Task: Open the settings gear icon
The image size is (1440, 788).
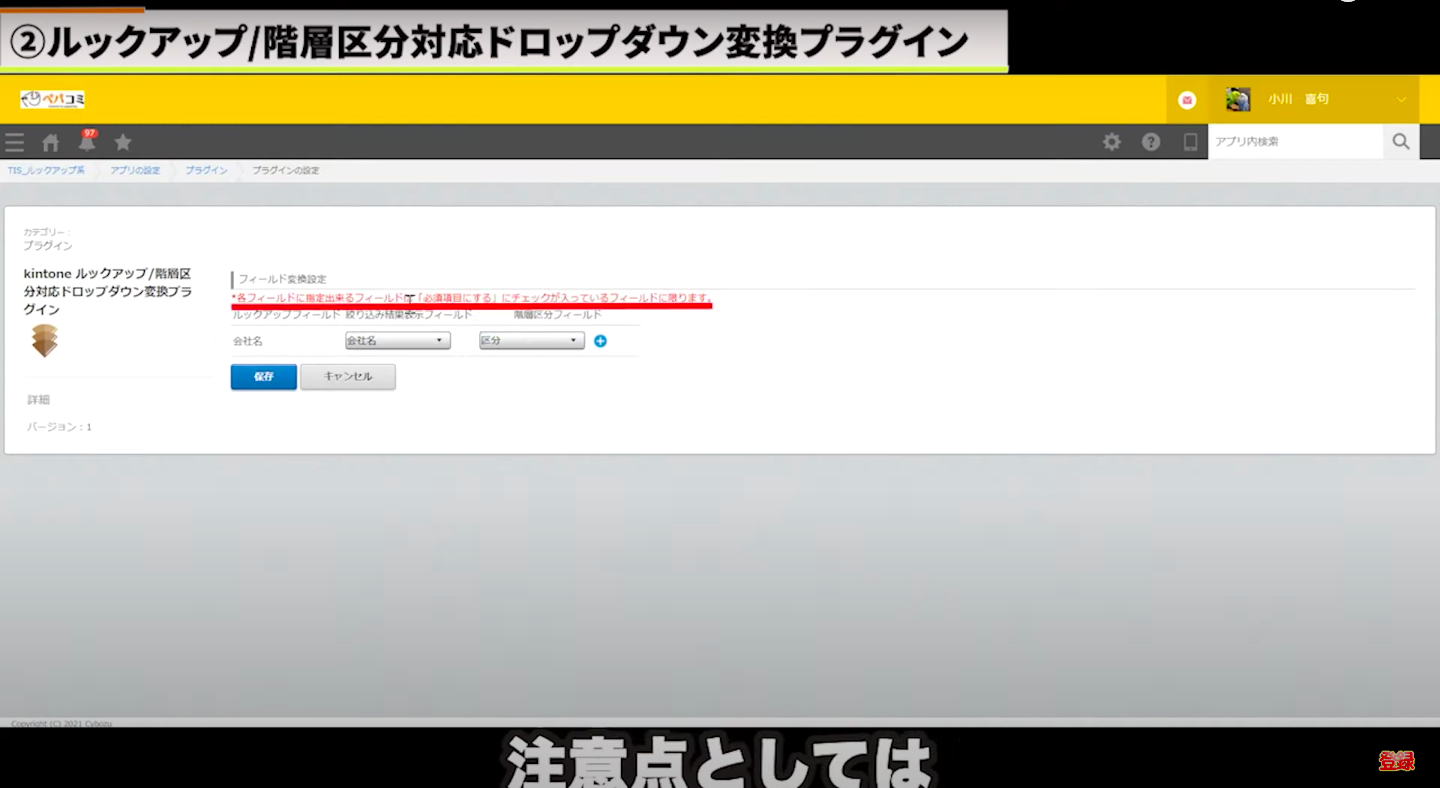Action: pyautogui.click(x=1111, y=142)
